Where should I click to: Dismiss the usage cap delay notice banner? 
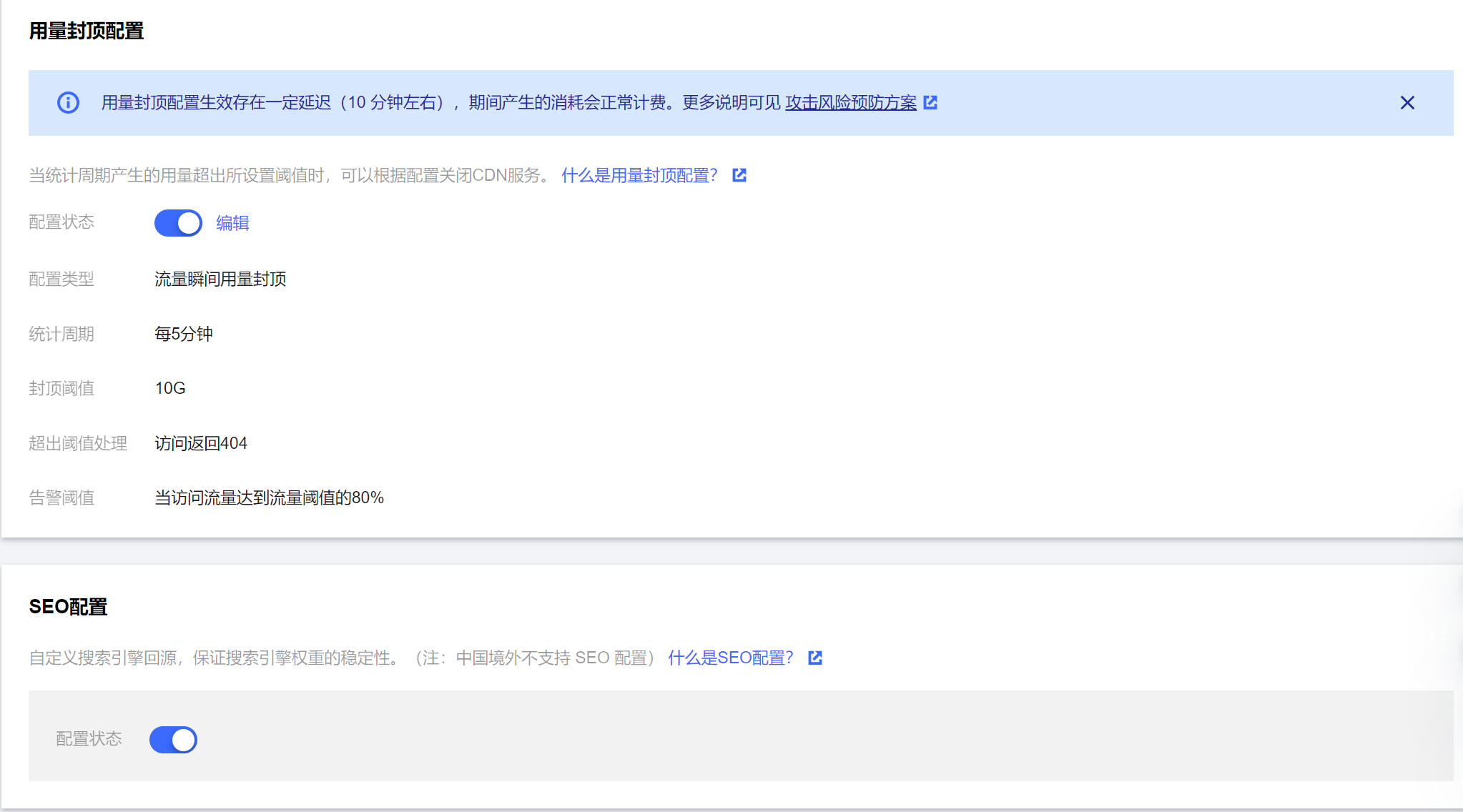(1407, 103)
